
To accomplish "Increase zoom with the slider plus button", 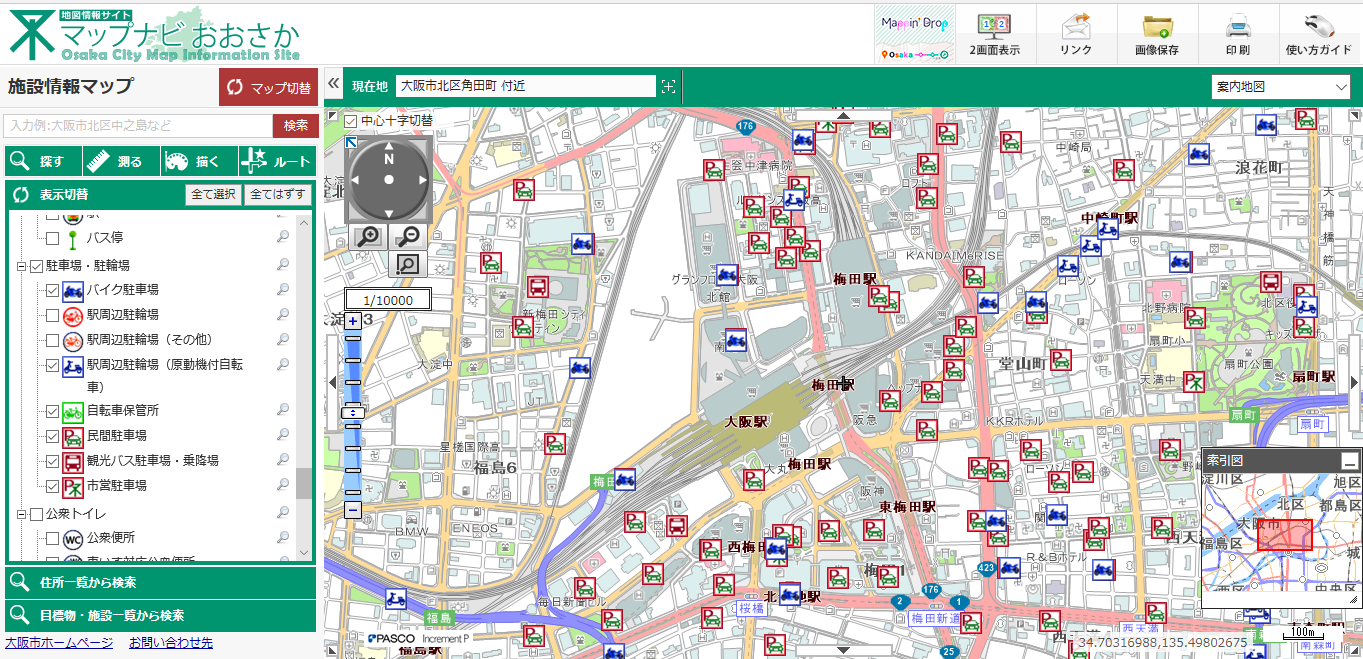I will coord(353,322).
